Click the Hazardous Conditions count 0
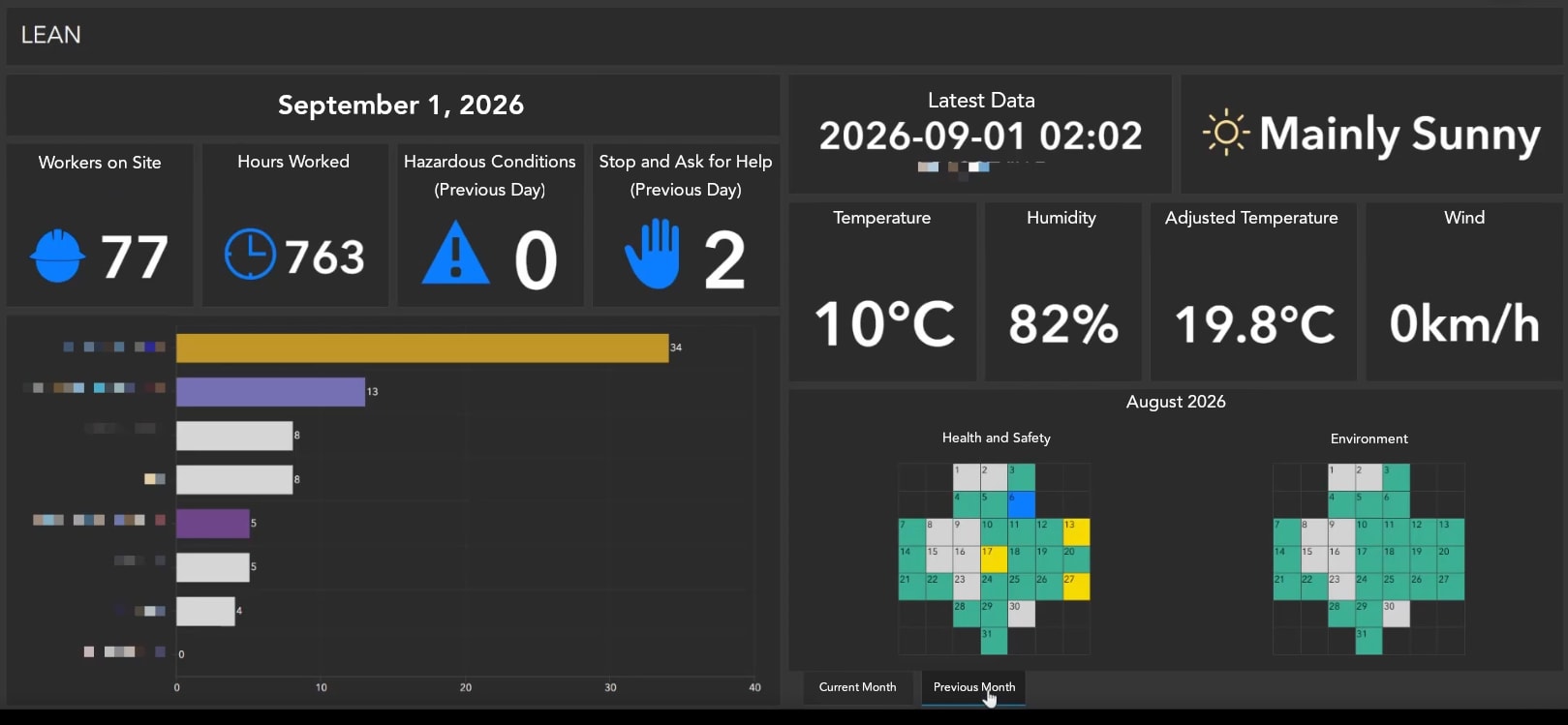The image size is (1568, 725). point(536,259)
